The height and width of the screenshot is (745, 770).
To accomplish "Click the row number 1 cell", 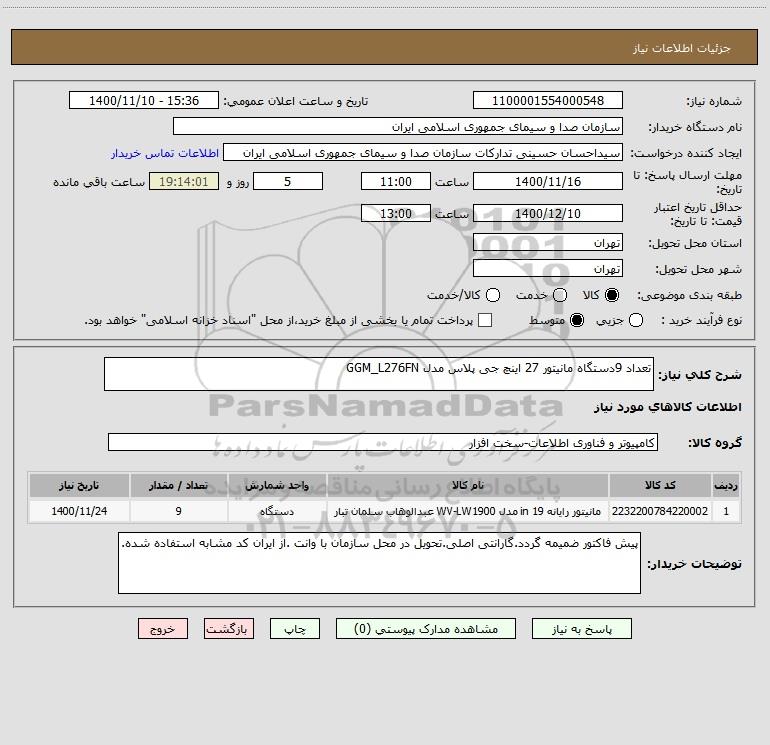I will (726, 511).
